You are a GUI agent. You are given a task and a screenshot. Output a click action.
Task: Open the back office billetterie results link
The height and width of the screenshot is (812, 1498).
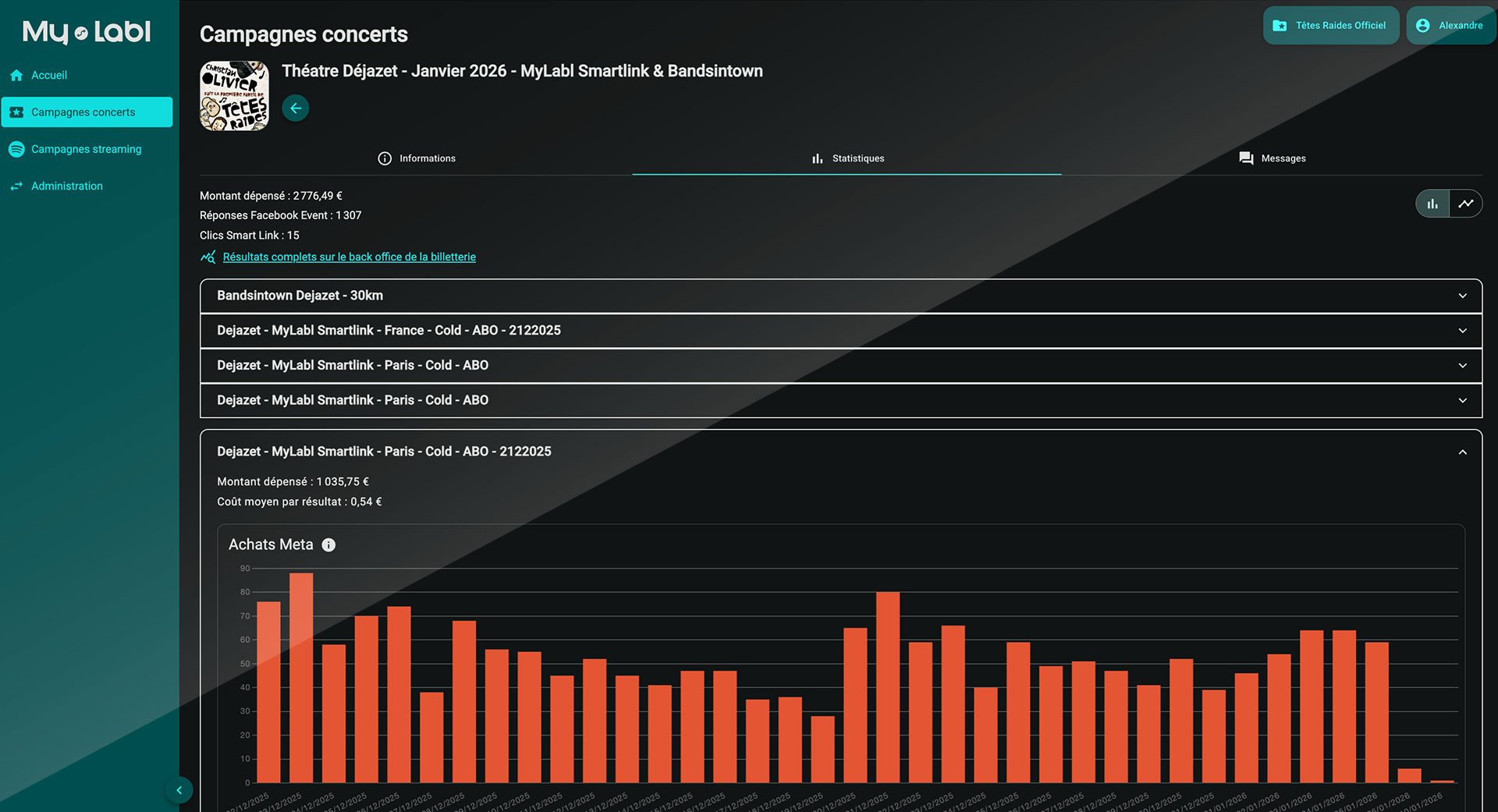349,257
